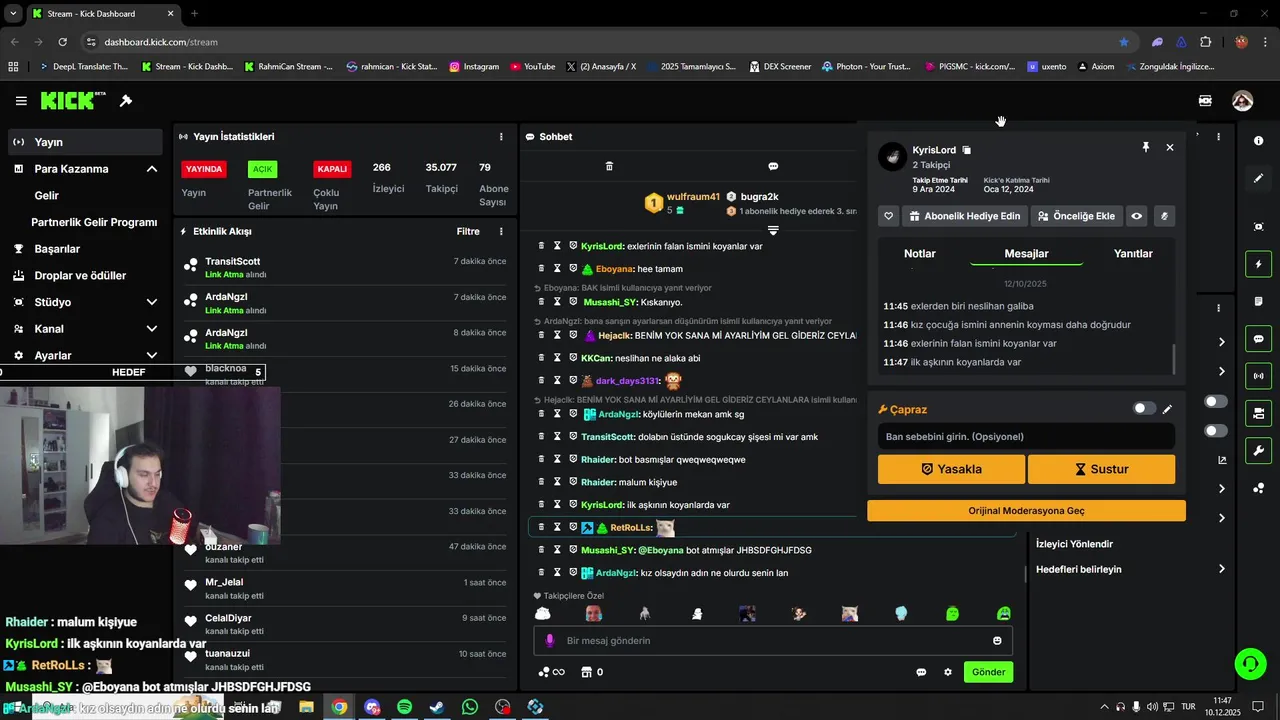Open Spotify from the taskbar
This screenshot has width=1280, height=720.
[x=404, y=707]
